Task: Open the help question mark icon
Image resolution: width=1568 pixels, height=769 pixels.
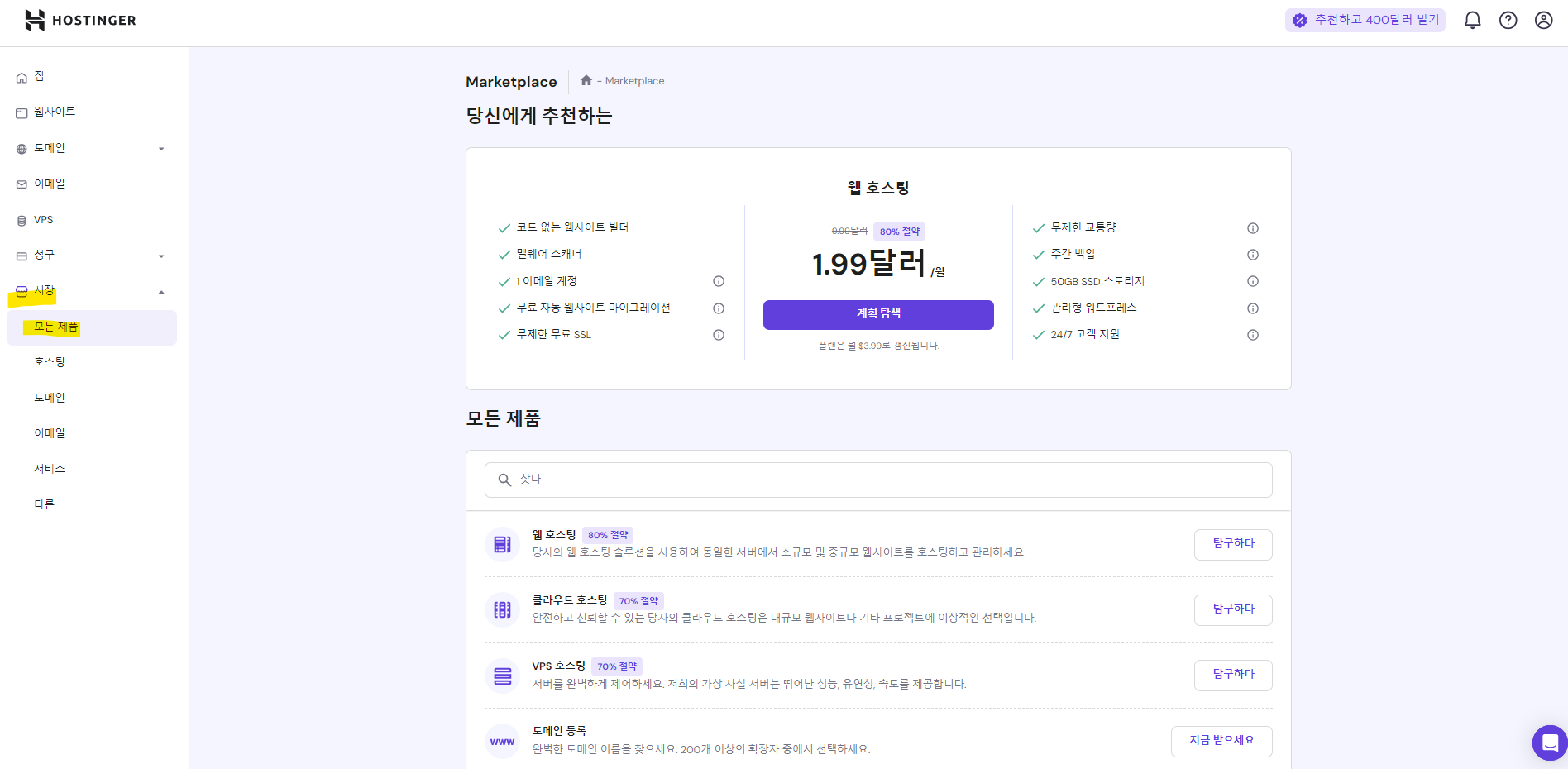Action: tap(1508, 20)
